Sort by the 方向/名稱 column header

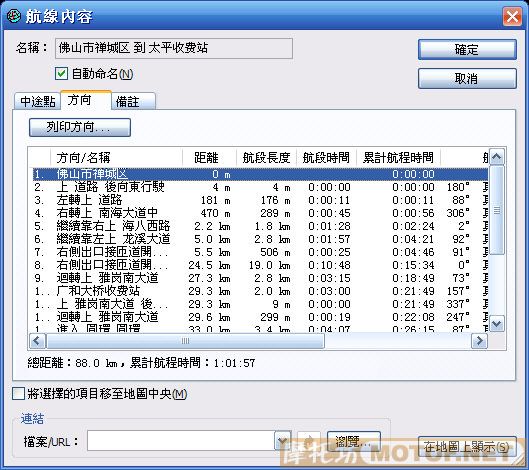click(x=116, y=158)
